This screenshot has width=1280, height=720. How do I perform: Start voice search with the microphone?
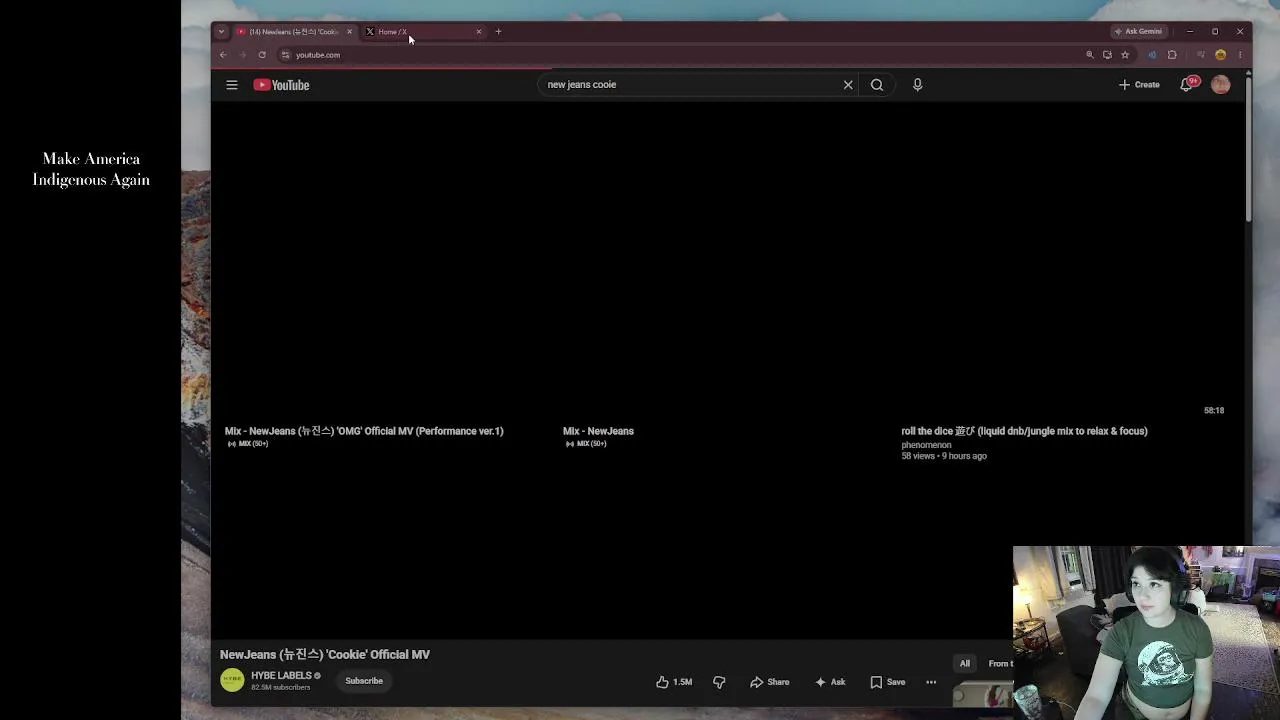917,85
